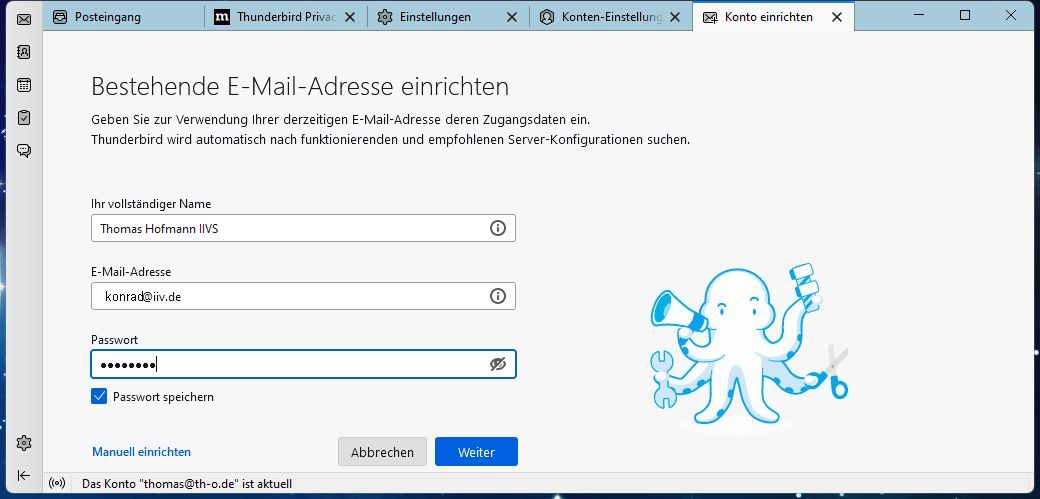Click info icon in E-Mail-Adresse field
The height and width of the screenshot is (499, 1040).
(497, 296)
